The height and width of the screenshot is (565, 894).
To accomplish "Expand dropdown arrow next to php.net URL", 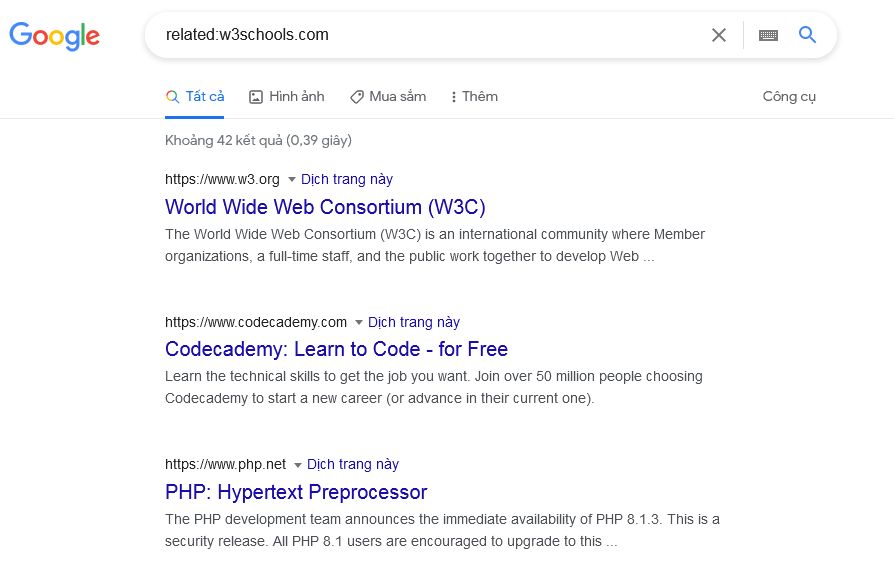I will pyautogui.click(x=298, y=465).
